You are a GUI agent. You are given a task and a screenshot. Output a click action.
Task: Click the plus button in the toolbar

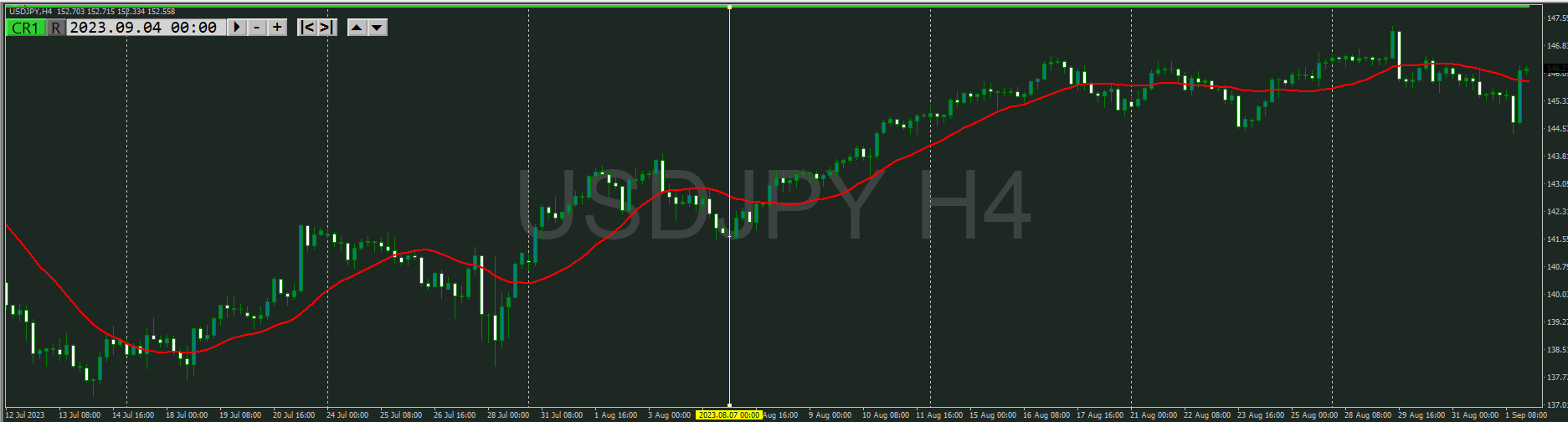[x=277, y=28]
